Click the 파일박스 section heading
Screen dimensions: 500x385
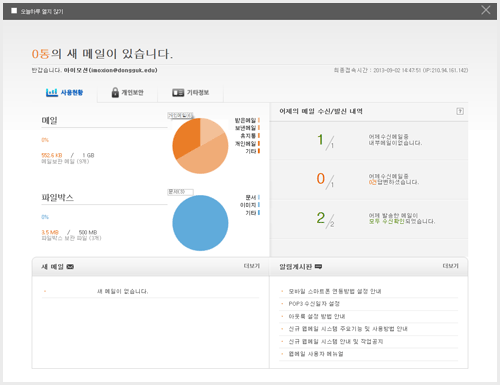(57, 197)
